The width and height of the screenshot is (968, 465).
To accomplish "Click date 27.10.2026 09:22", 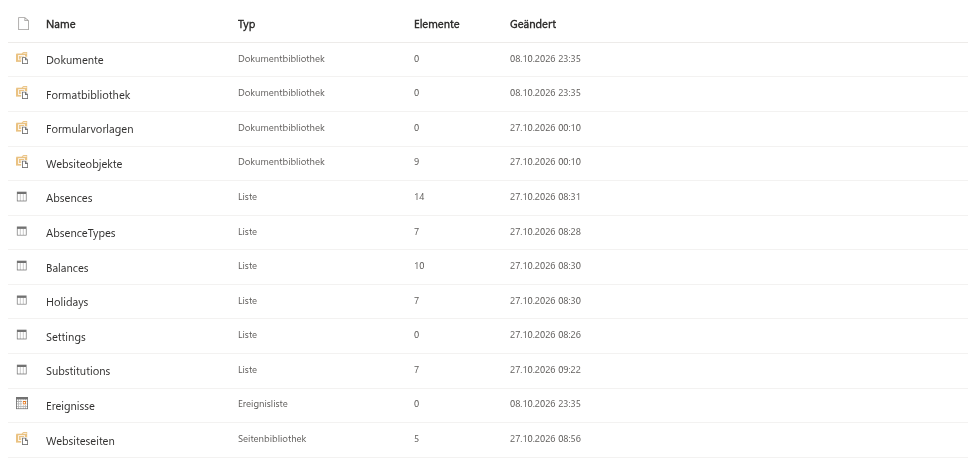I will tap(545, 369).
